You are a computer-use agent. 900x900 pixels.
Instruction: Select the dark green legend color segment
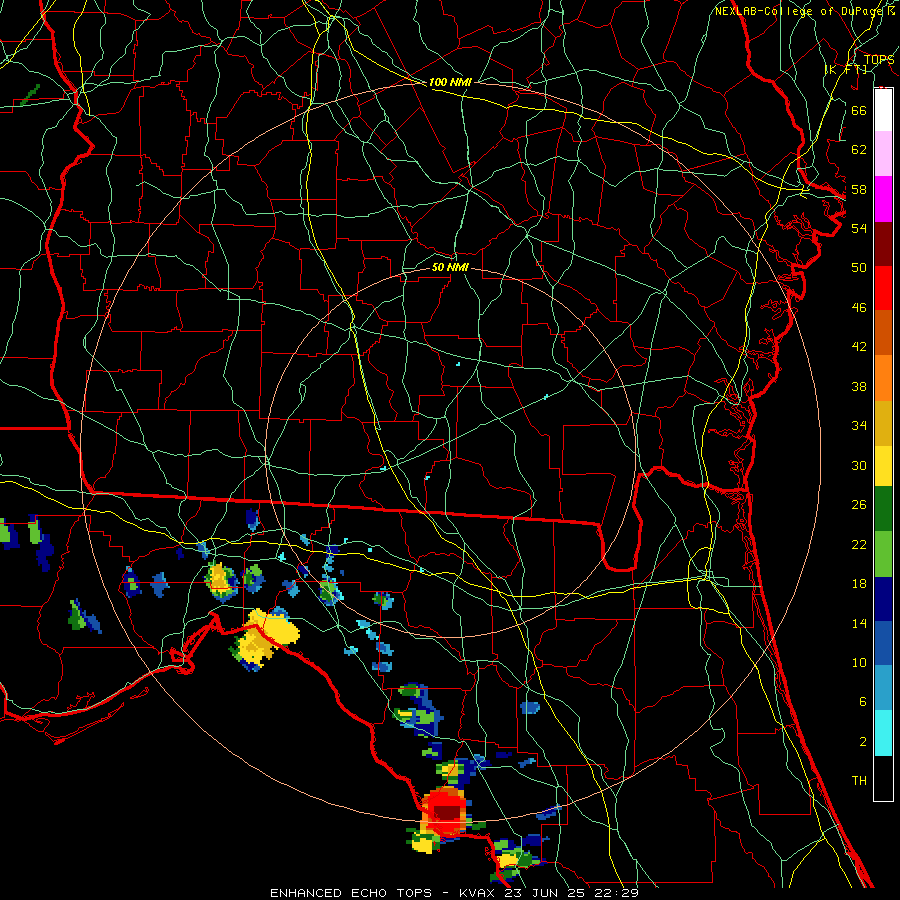[x=883, y=509]
